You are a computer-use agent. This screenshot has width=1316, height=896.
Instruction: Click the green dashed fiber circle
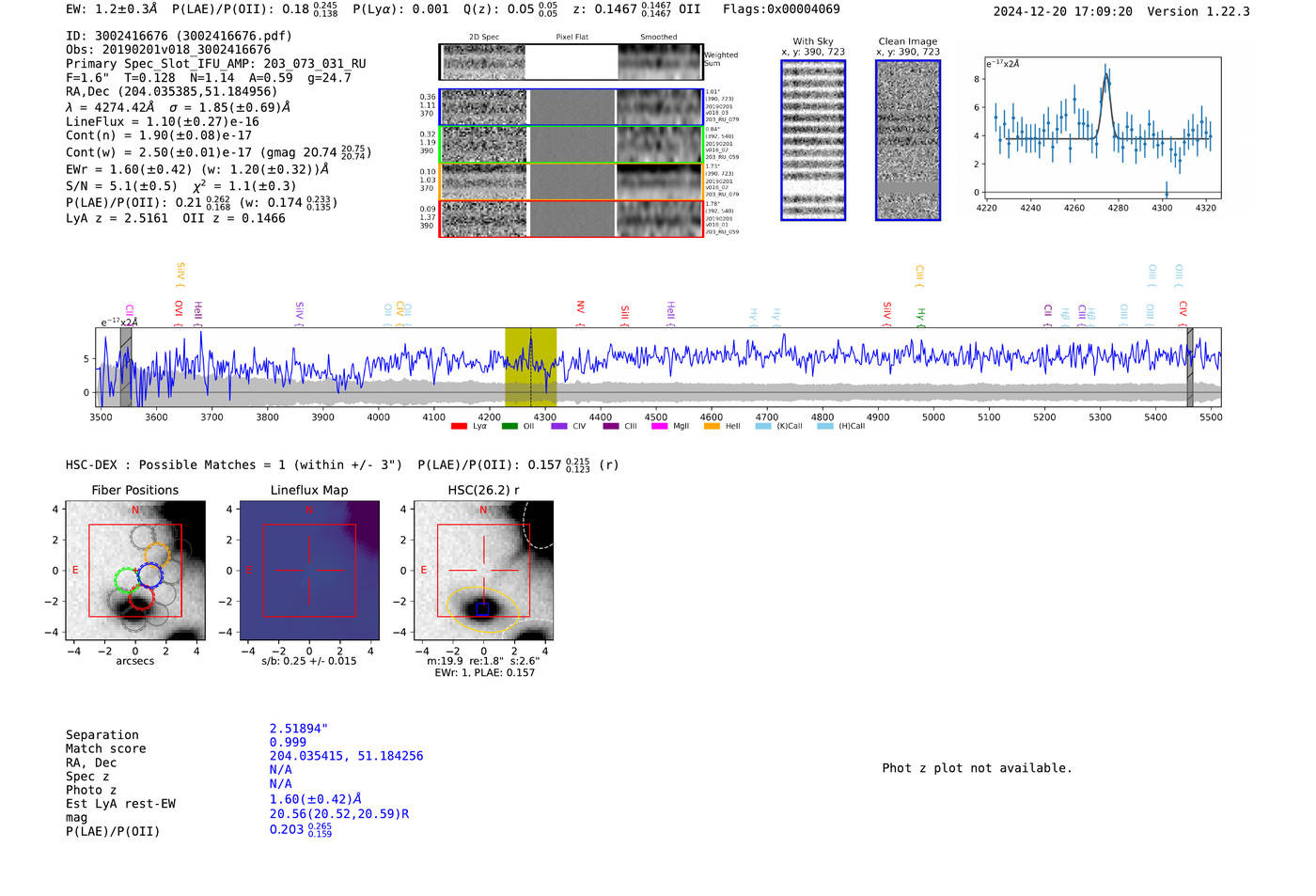(126, 580)
